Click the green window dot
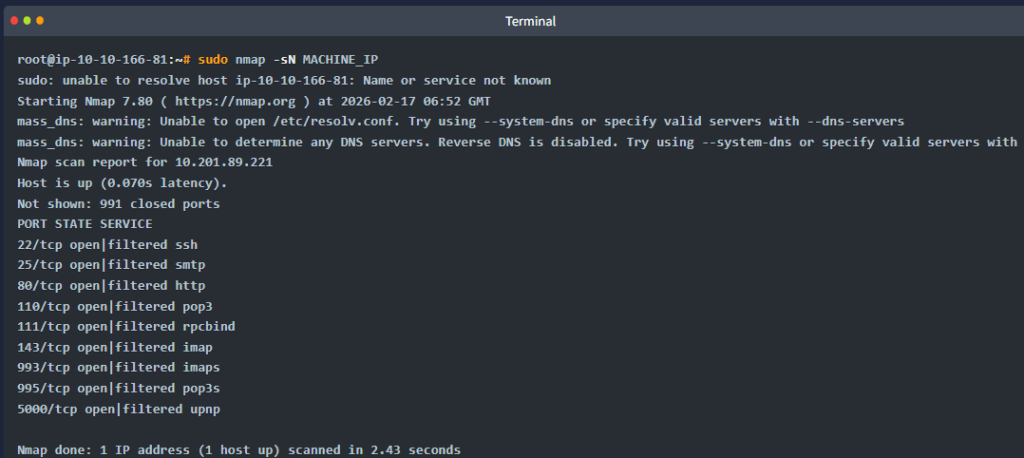This screenshot has height=458, width=1024. coord(27,21)
